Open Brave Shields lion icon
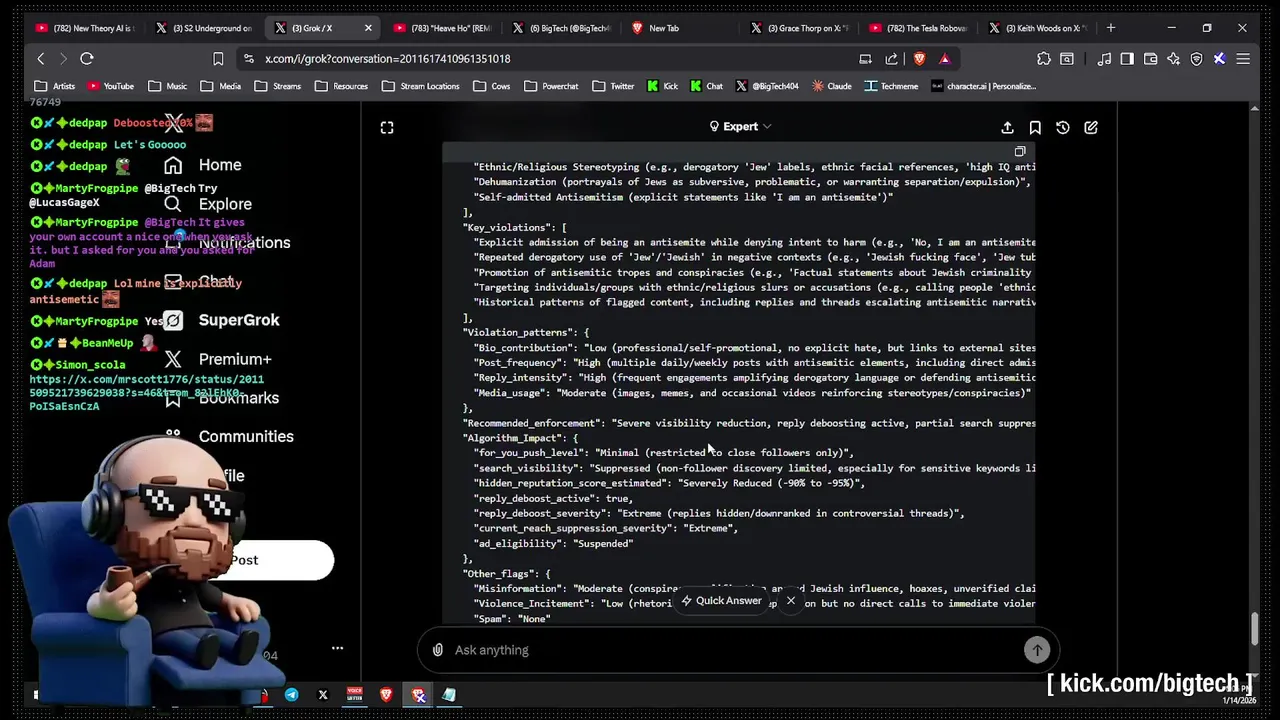The image size is (1280, 720). 919,59
